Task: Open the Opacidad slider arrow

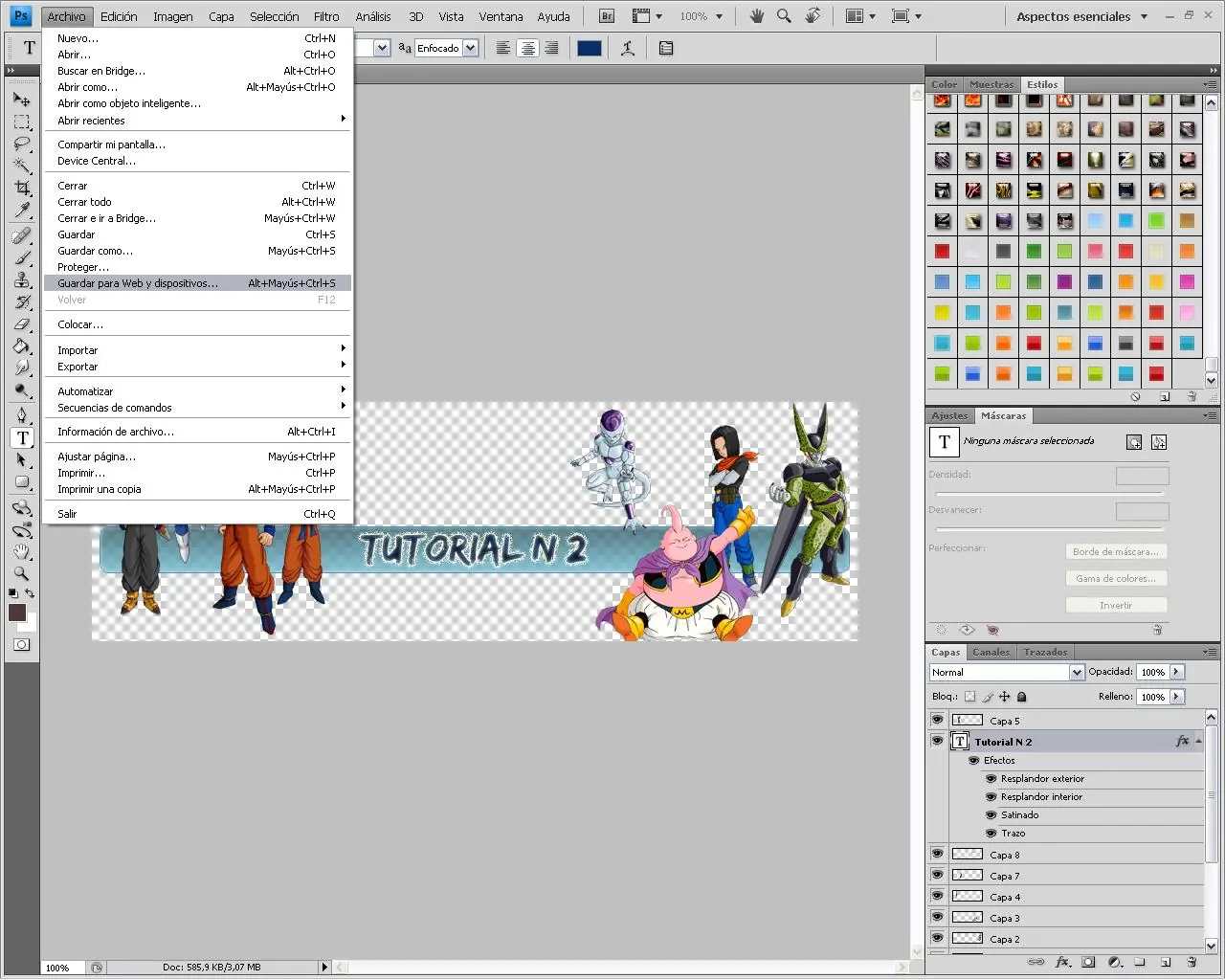Action: point(1177,672)
